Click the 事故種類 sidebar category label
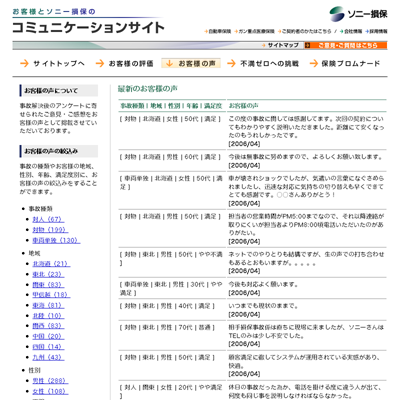The width and height of the screenshot is (400, 400). click(x=41, y=209)
